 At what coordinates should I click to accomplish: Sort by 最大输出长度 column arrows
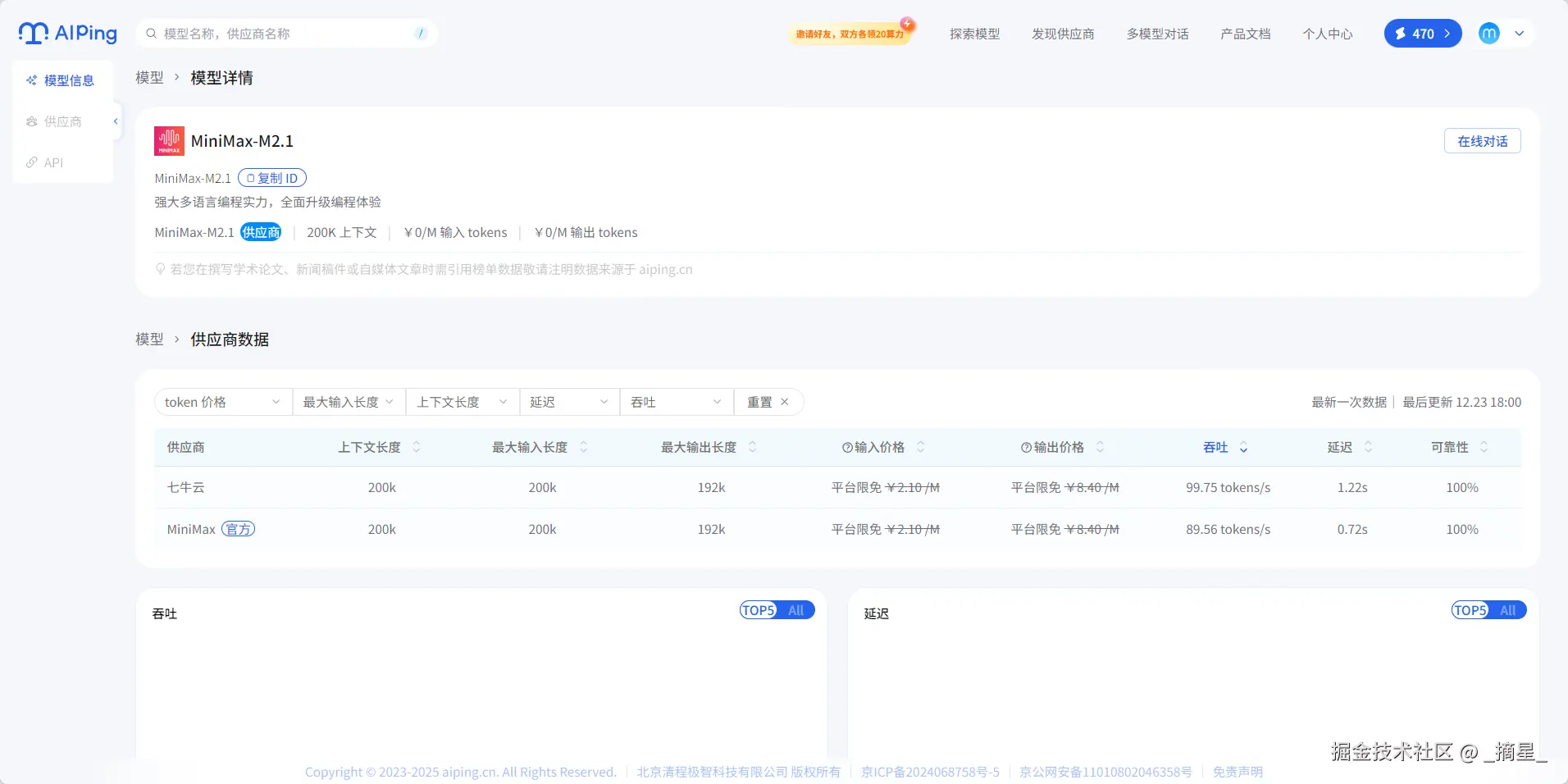(753, 447)
